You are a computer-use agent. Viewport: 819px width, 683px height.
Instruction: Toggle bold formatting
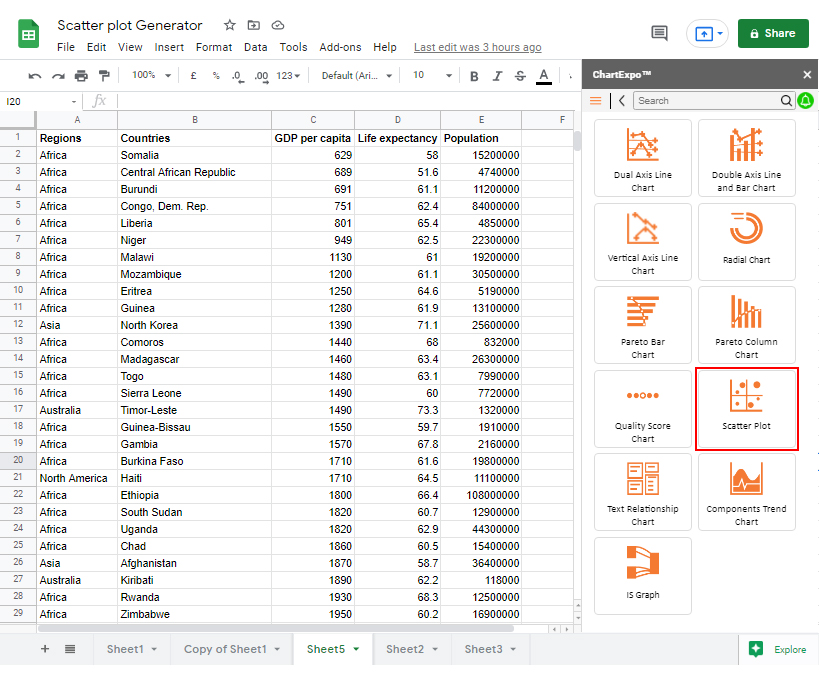pos(474,76)
